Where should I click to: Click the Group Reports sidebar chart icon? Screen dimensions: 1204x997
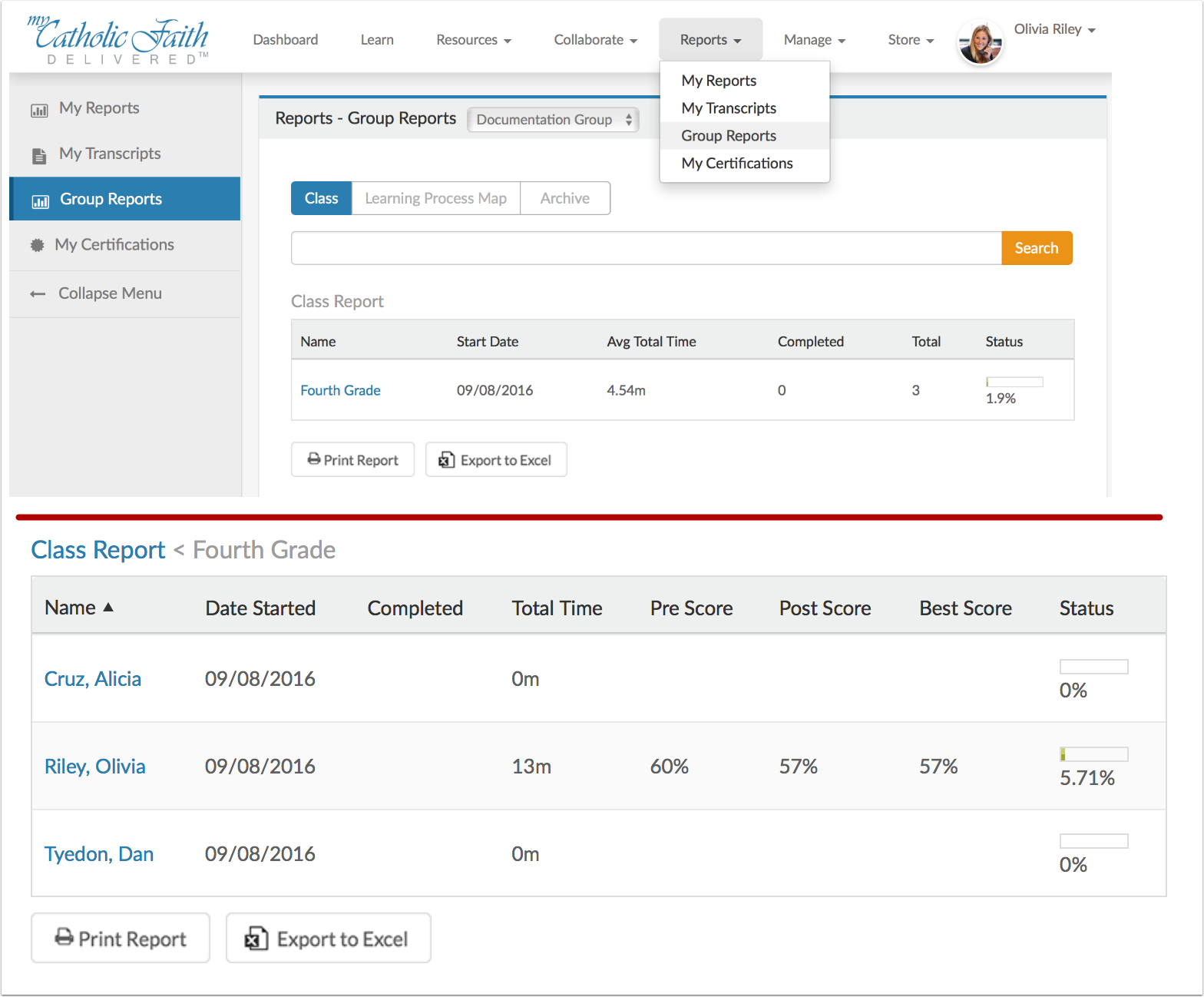pos(40,201)
